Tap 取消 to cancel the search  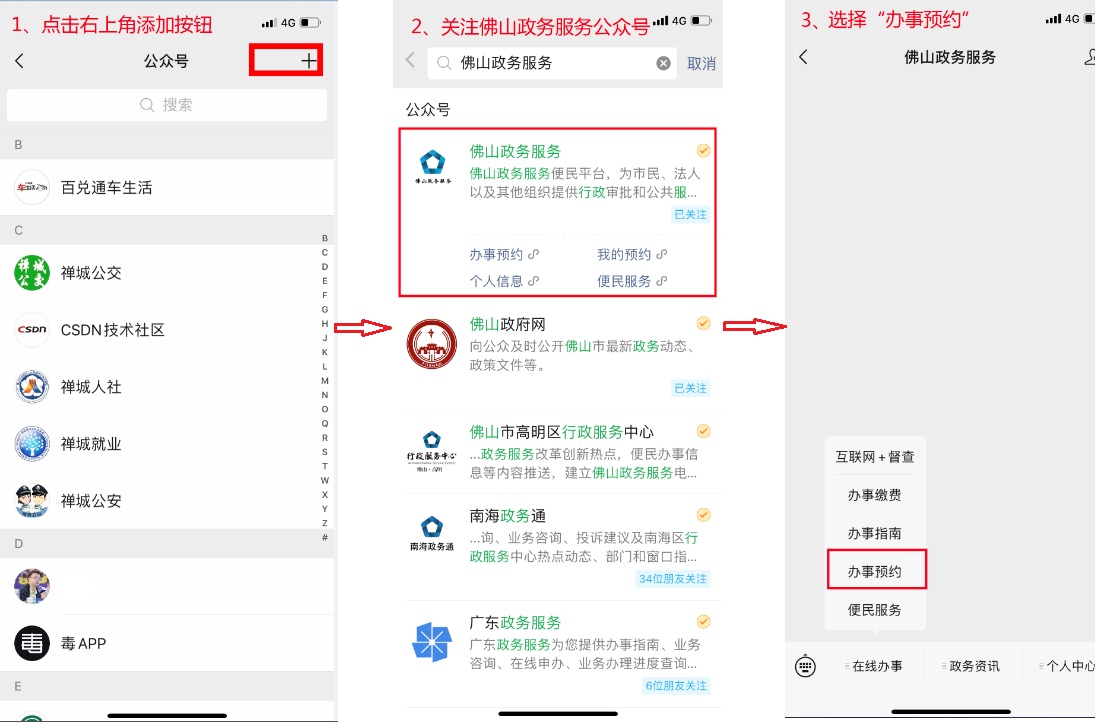click(x=701, y=64)
